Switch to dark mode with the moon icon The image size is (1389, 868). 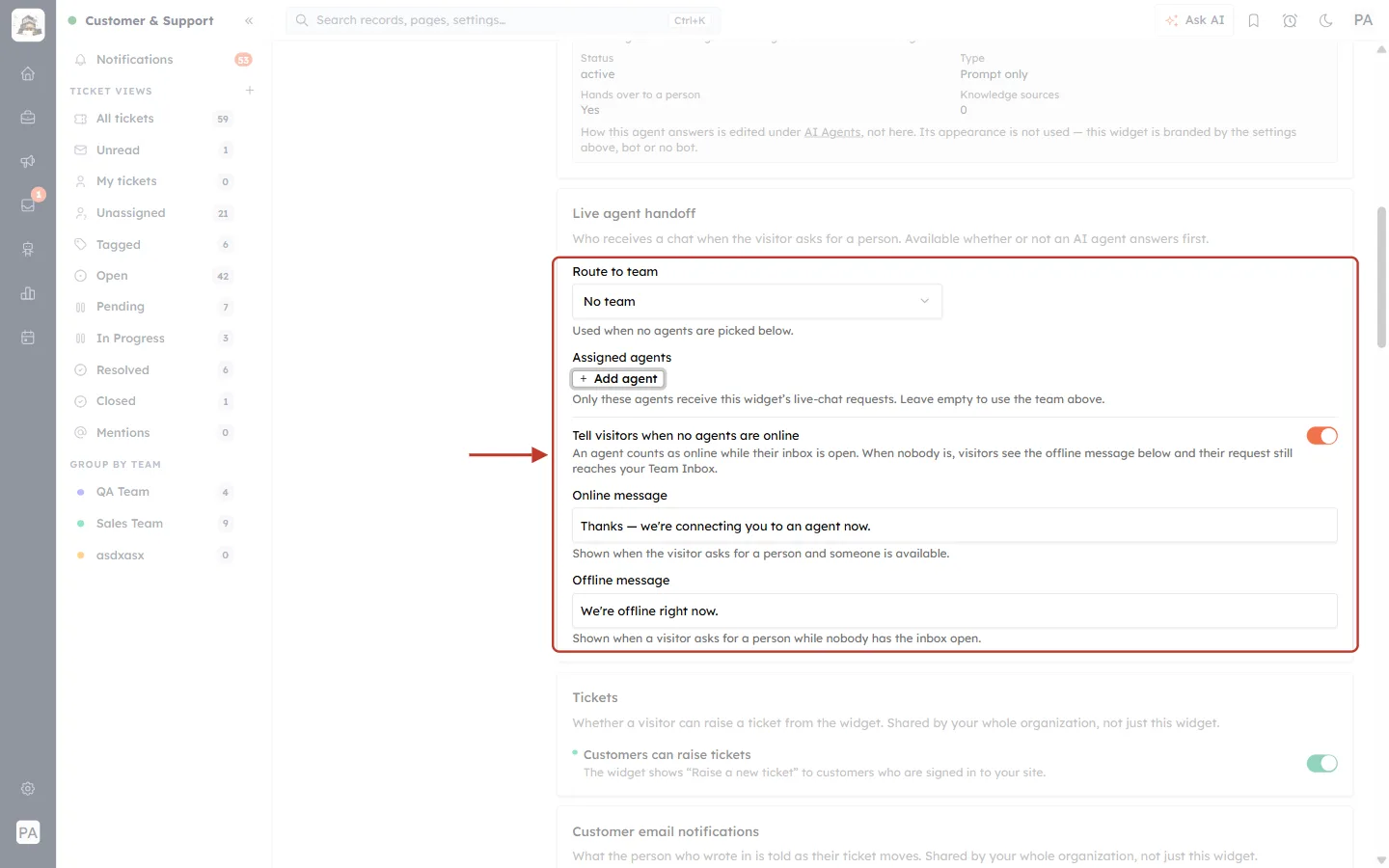click(x=1326, y=20)
